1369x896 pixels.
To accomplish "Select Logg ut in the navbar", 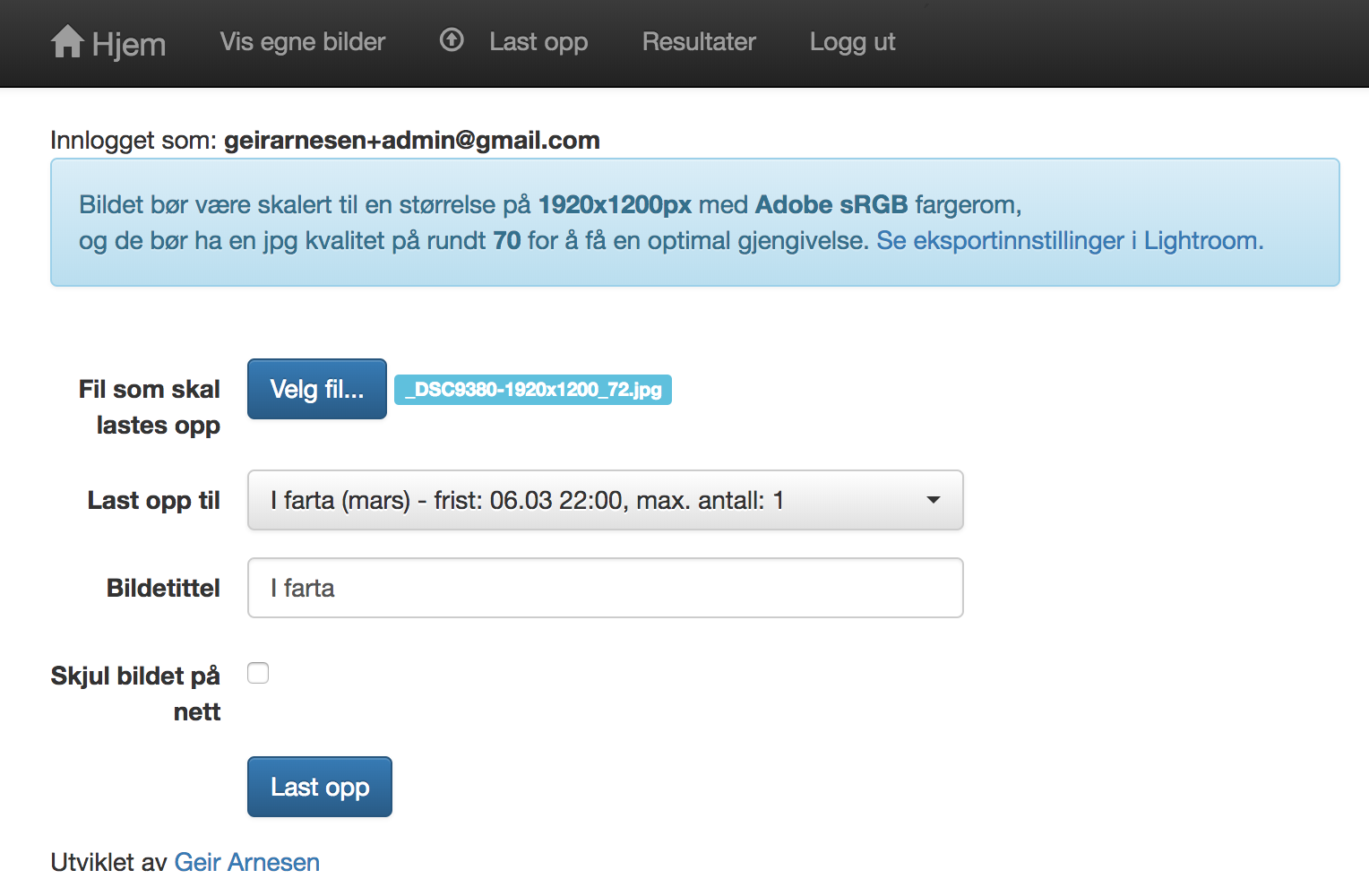I will pyautogui.click(x=852, y=42).
